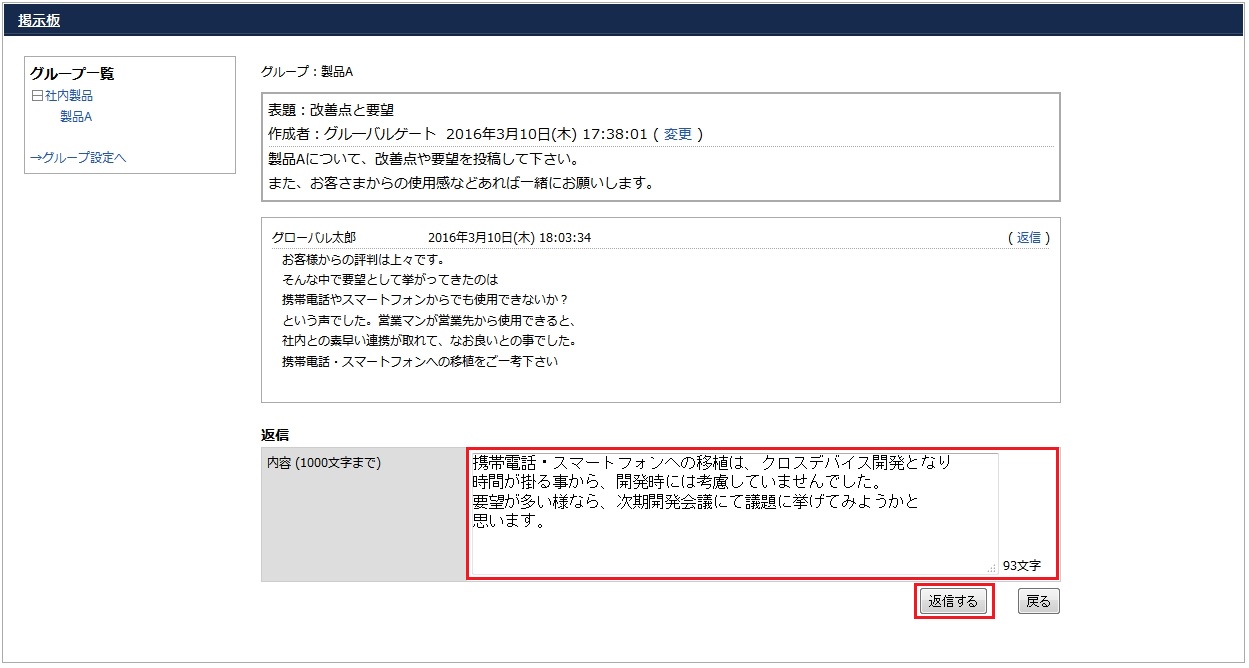The image size is (1249, 668).
Task: Click the author name グローバル太郎
Action: [x=314, y=238]
